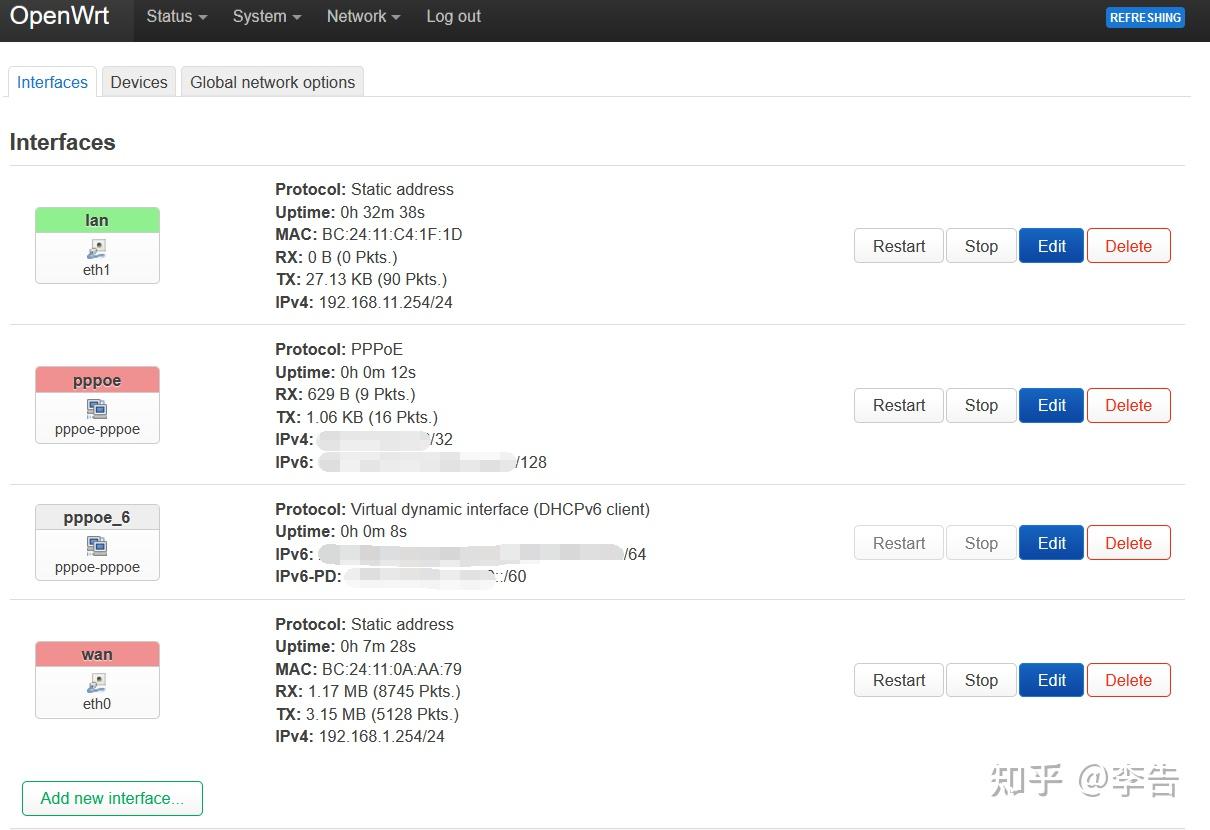Image resolution: width=1210 pixels, height=830 pixels.
Task: Edit the pppoe interface
Action: click(1051, 405)
